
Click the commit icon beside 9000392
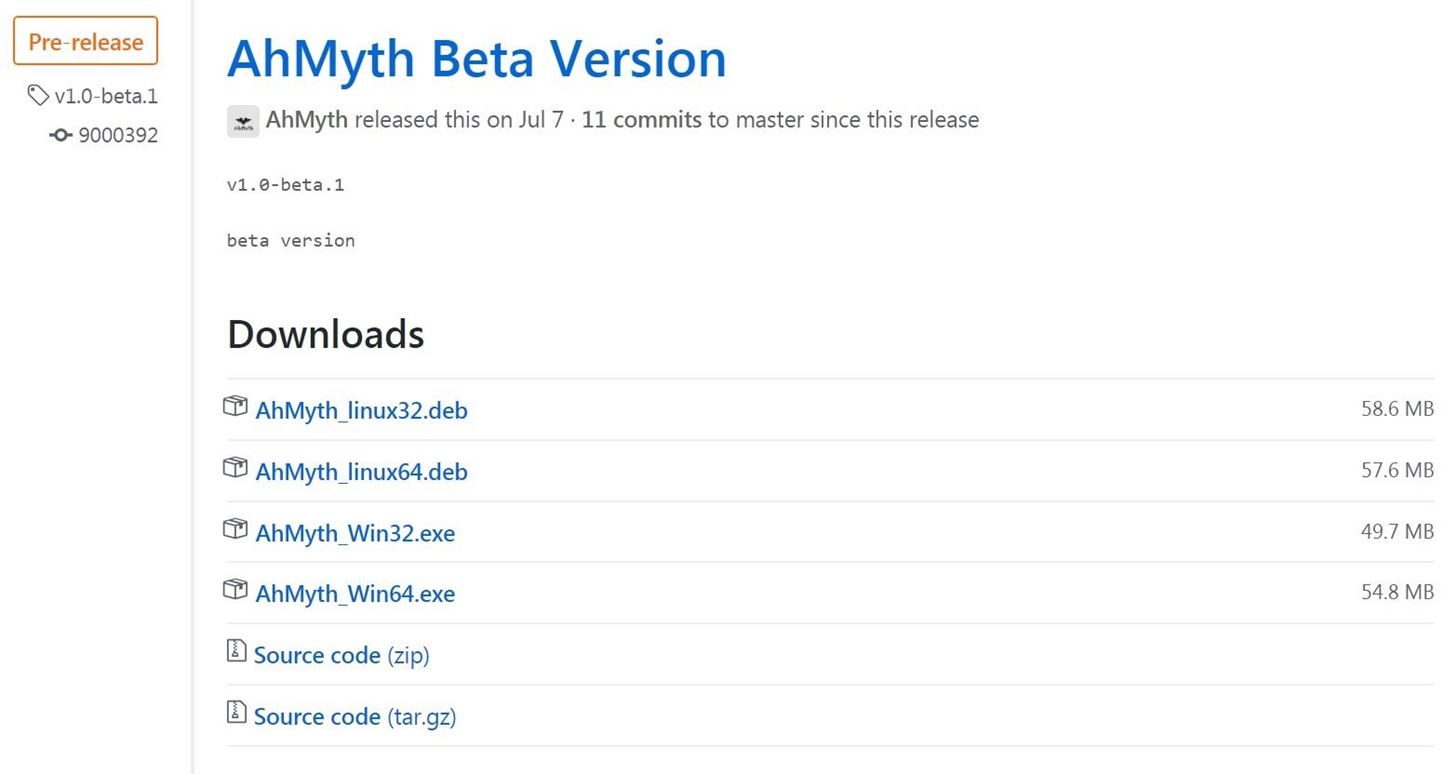pos(61,135)
